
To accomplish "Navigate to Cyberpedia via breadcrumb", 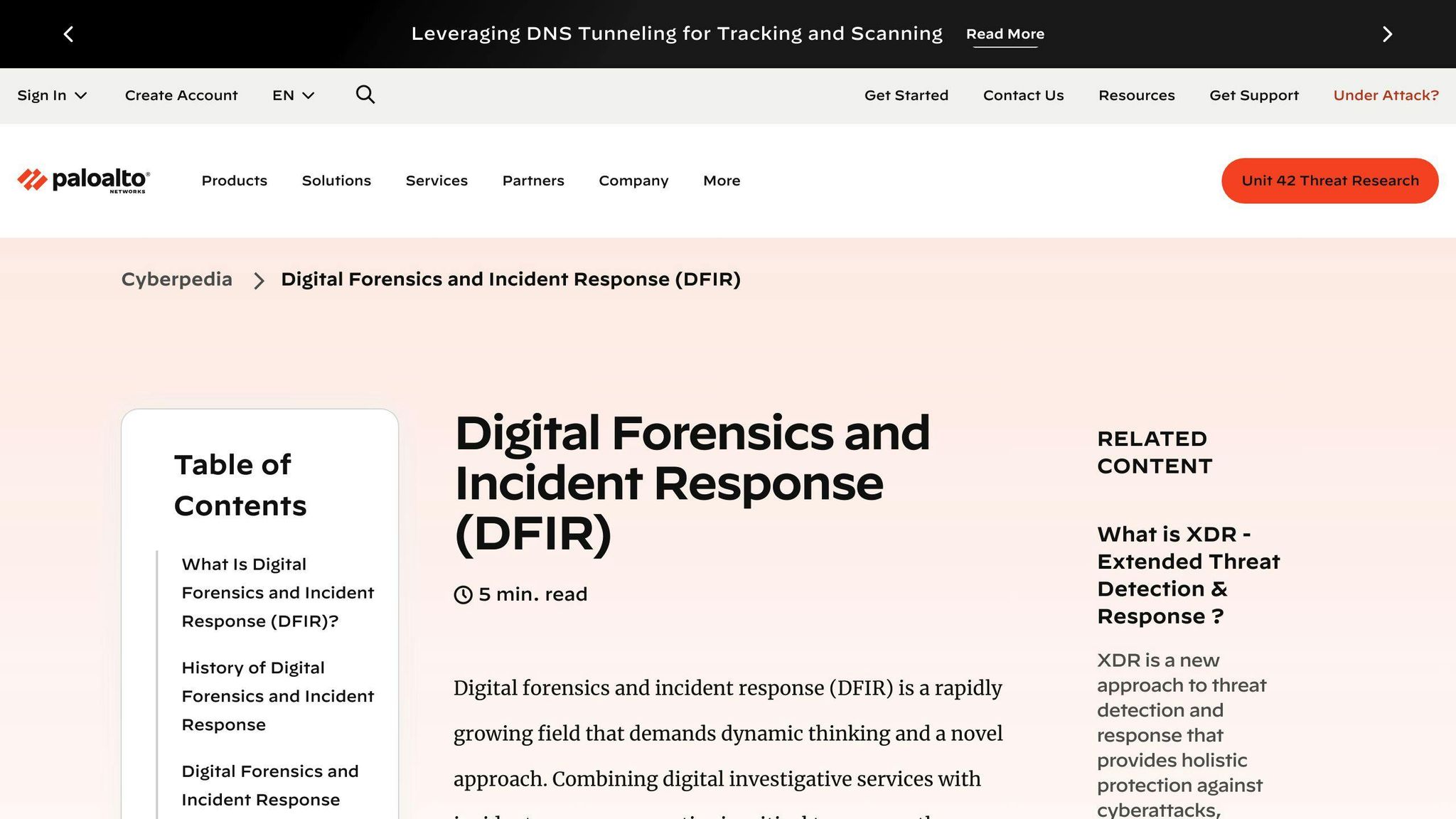I will pos(176,279).
